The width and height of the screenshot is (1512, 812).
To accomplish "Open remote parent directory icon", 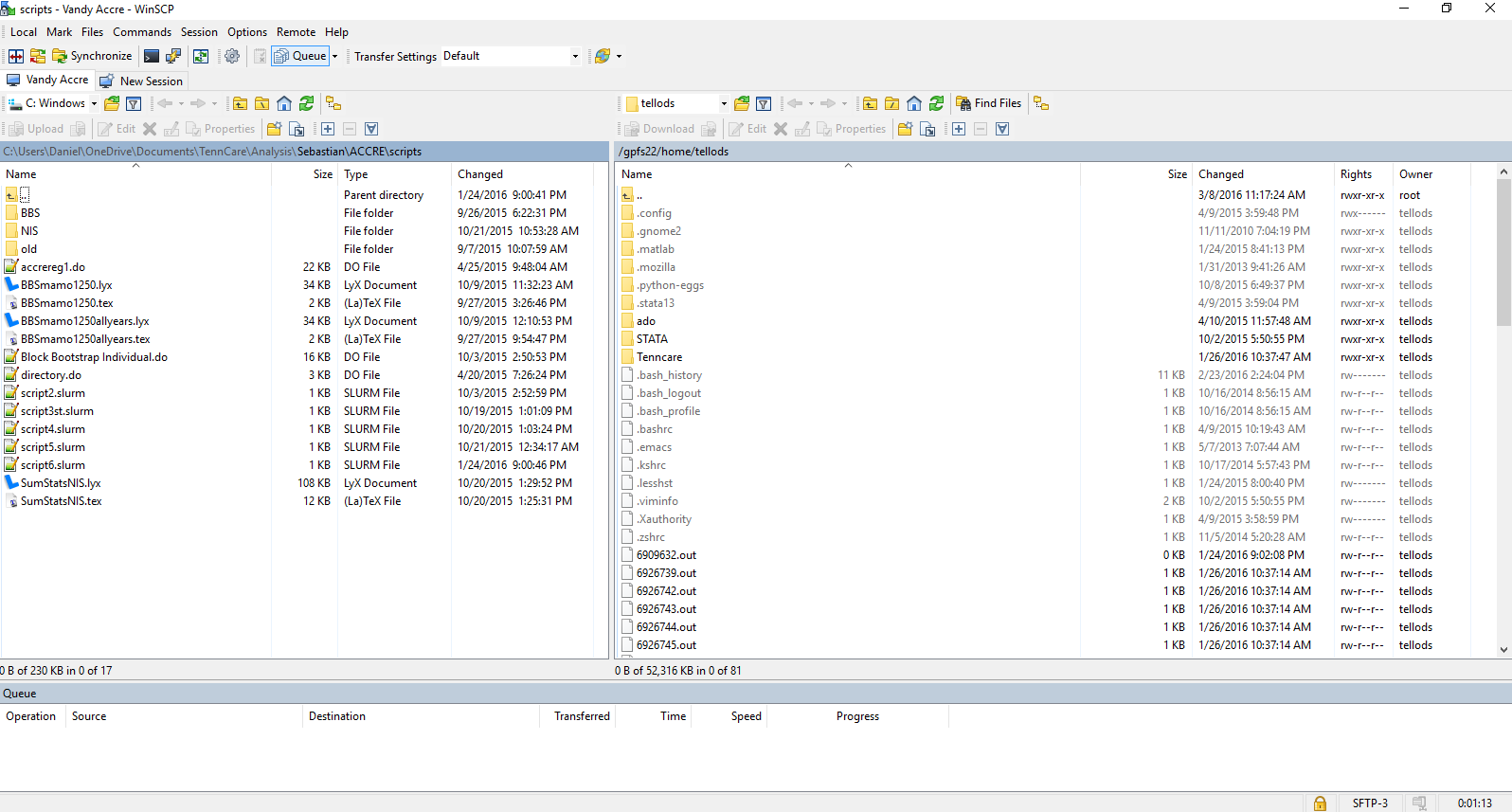I will click(870, 103).
